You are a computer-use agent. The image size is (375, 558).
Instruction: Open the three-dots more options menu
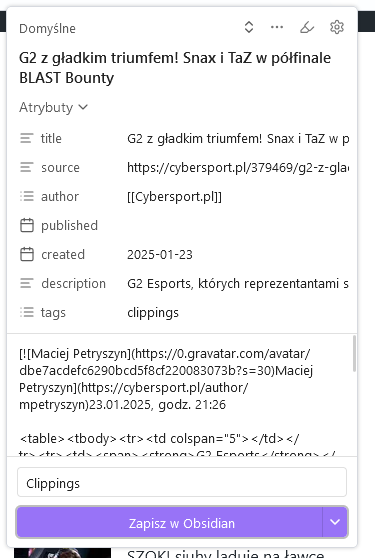point(277,27)
